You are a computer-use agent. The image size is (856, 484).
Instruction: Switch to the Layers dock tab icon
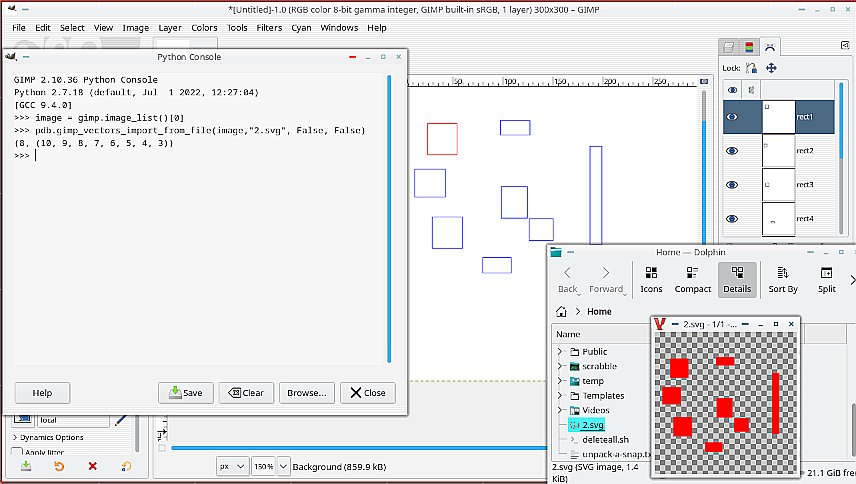[729, 47]
